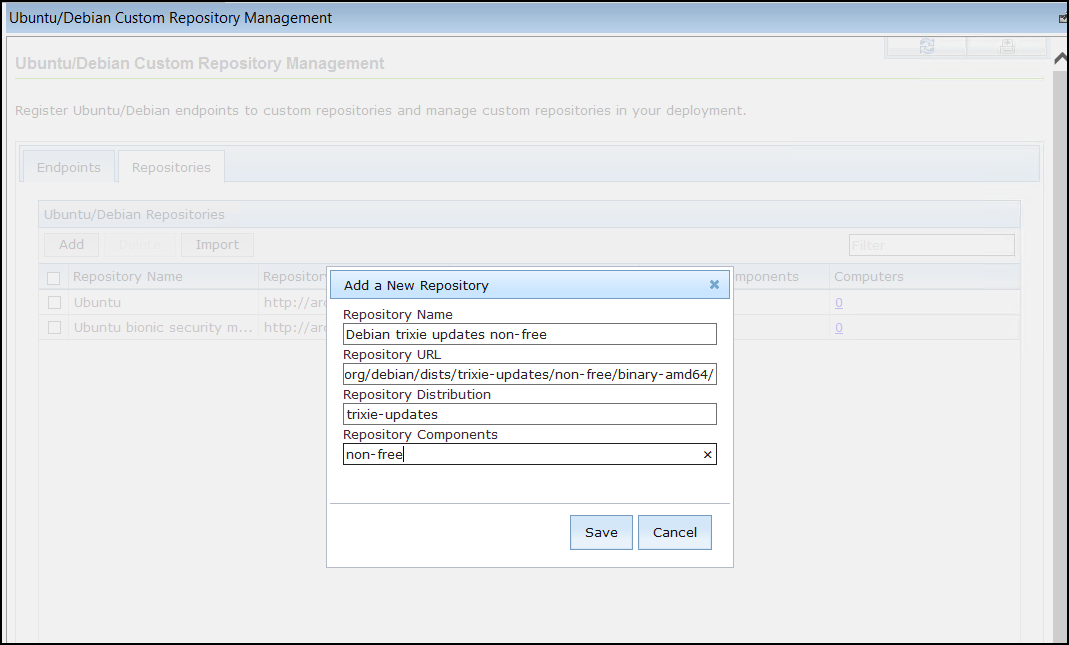Click the Cancel button
Image resolution: width=1069 pixels, height=645 pixels.
[675, 532]
